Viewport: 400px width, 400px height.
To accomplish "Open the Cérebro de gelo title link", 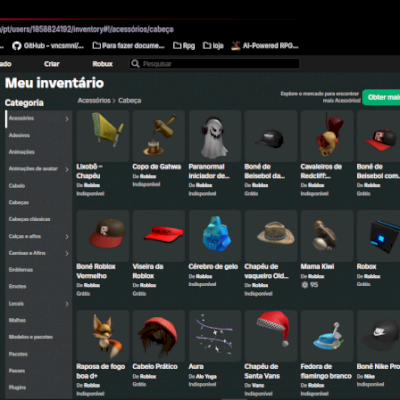I will click(213, 267).
